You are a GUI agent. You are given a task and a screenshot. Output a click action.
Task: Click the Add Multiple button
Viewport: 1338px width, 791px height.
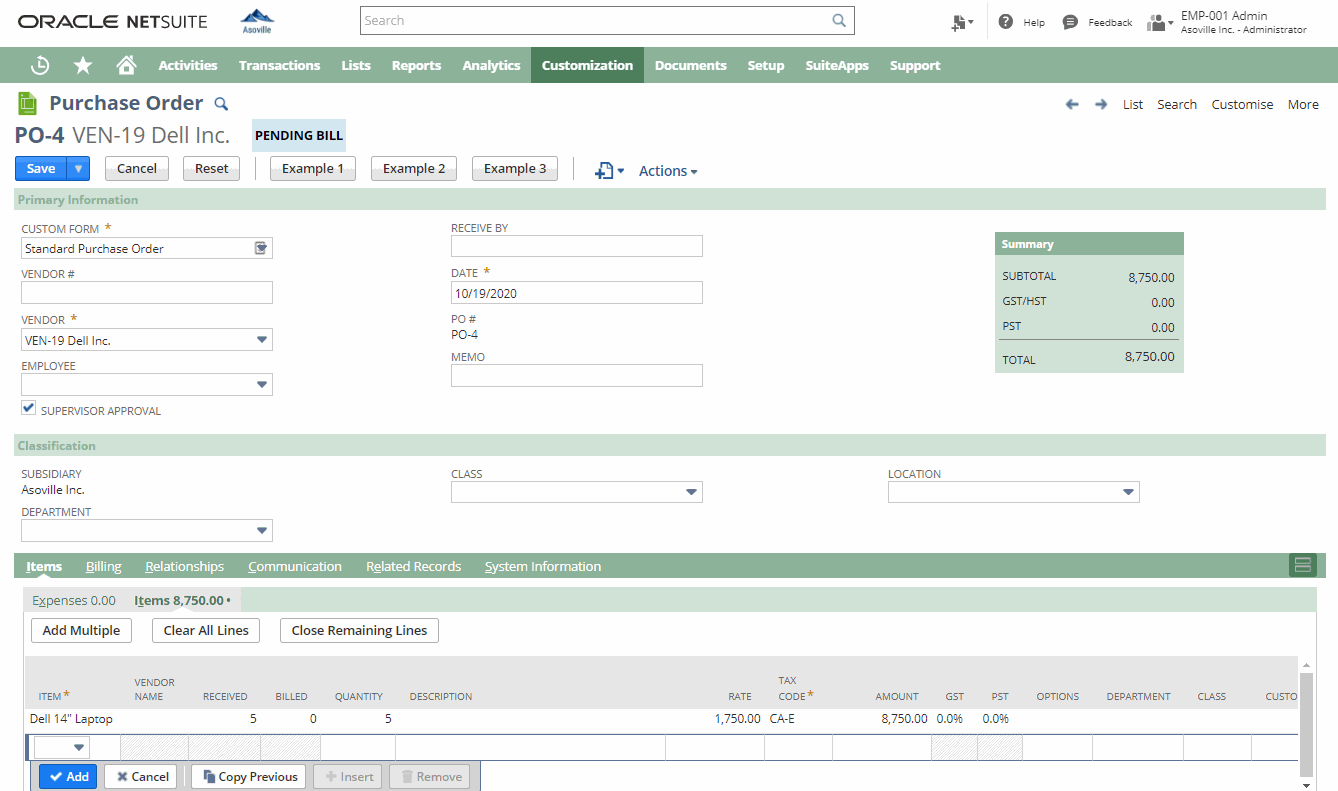click(x=81, y=630)
